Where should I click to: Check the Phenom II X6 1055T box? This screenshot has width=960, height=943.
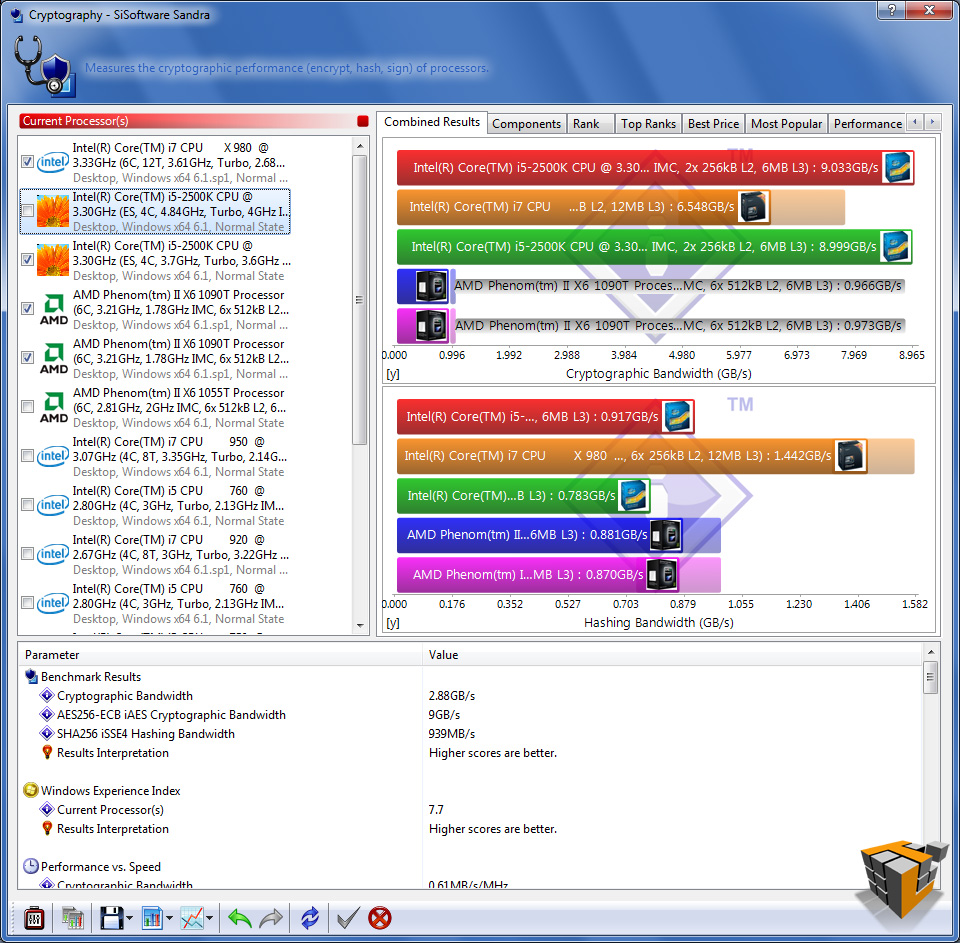28,407
